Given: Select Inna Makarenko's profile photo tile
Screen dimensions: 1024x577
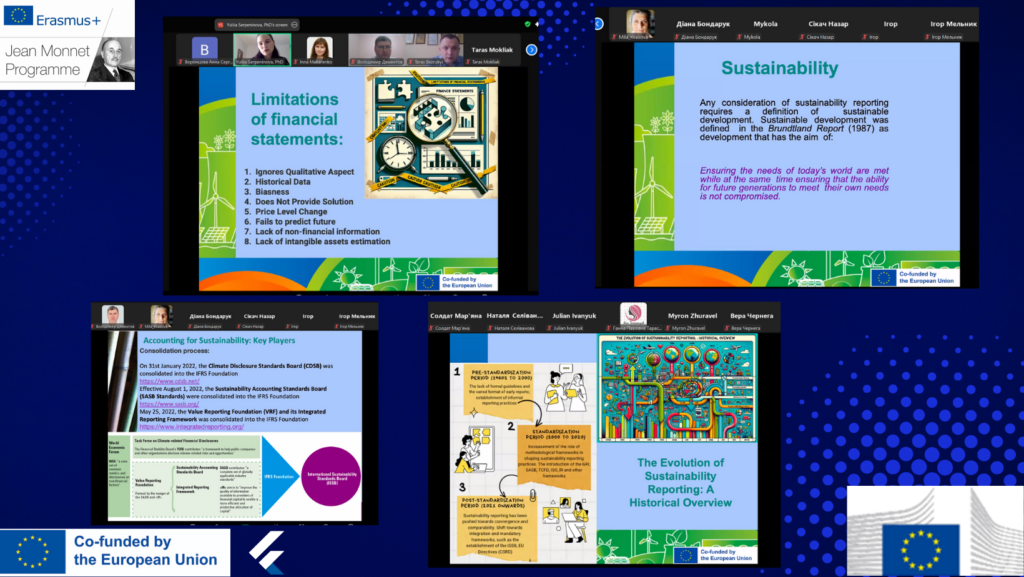Looking at the screenshot, I should pos(319,49).
